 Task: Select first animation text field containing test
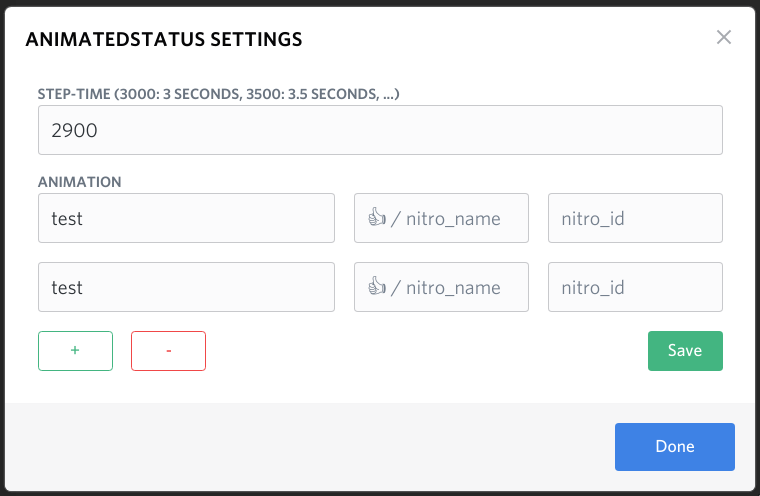pos(187,218)
